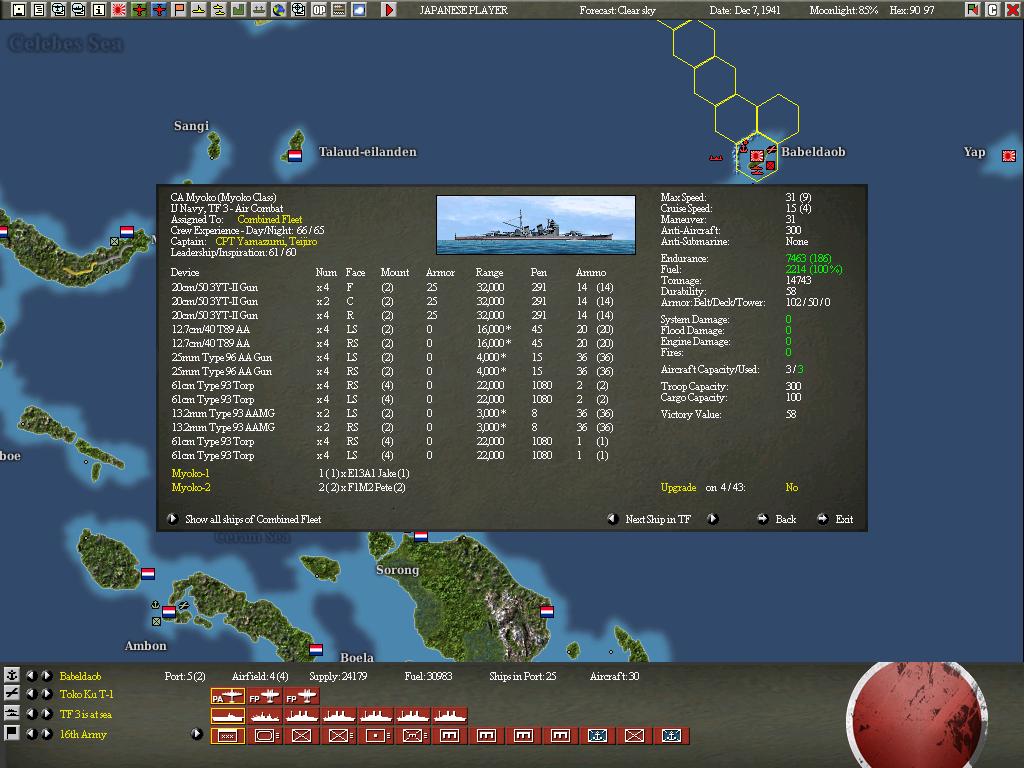Select the second FP floatplane unit icon

[x=301, y=697]
